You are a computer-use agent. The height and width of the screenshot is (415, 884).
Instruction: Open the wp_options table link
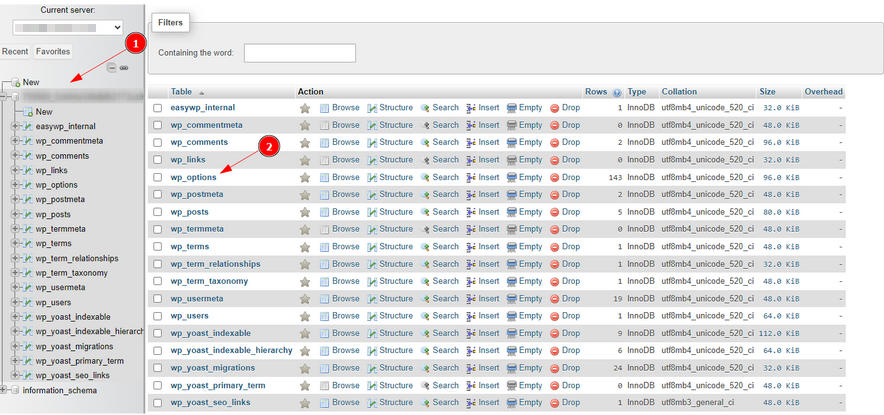click(193, 177)
